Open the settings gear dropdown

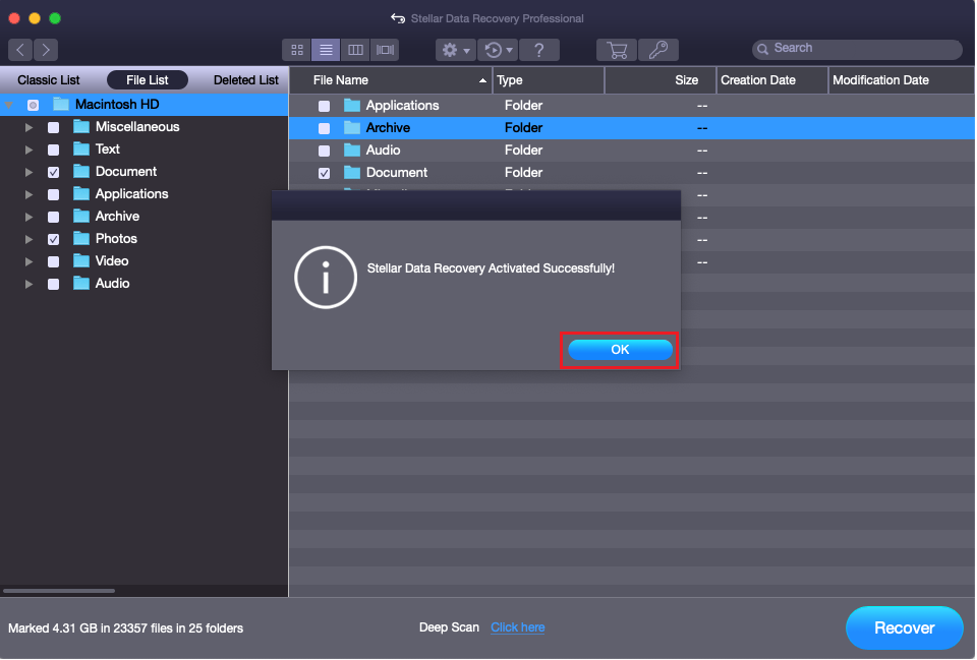click(455, 49)
